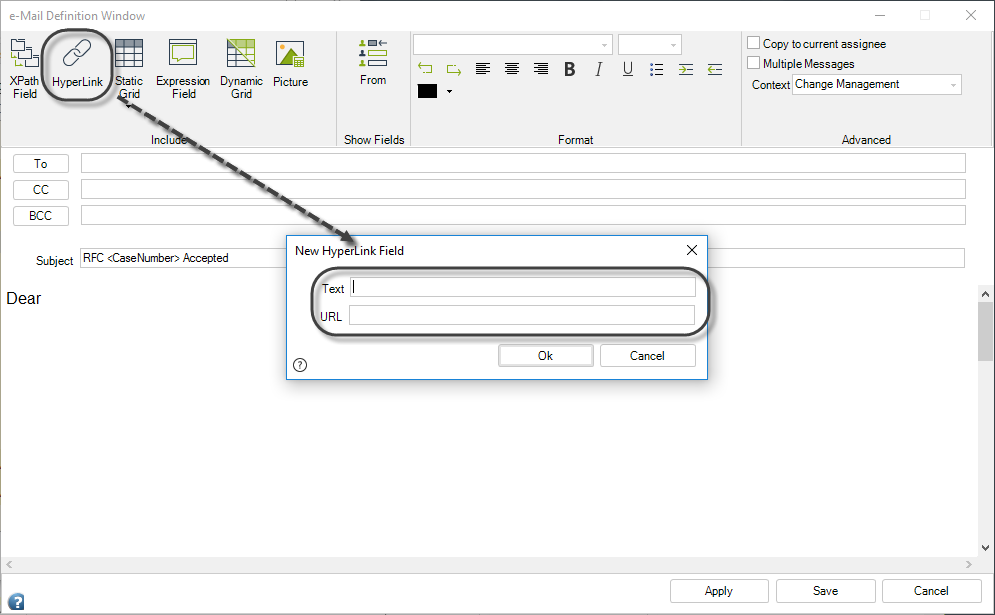Confirm the hyperlink with Ok
The height and width of the screenshot is (615, 995).
[546, 355]
